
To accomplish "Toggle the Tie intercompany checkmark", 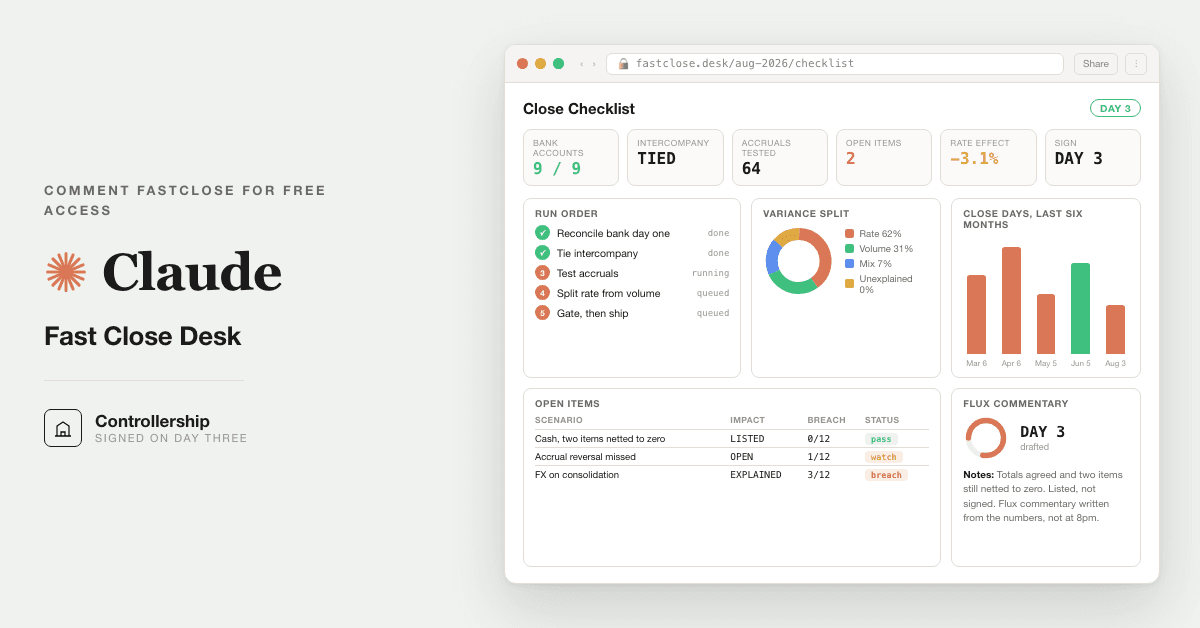I will pyautogui.click(x=542, y=253).
